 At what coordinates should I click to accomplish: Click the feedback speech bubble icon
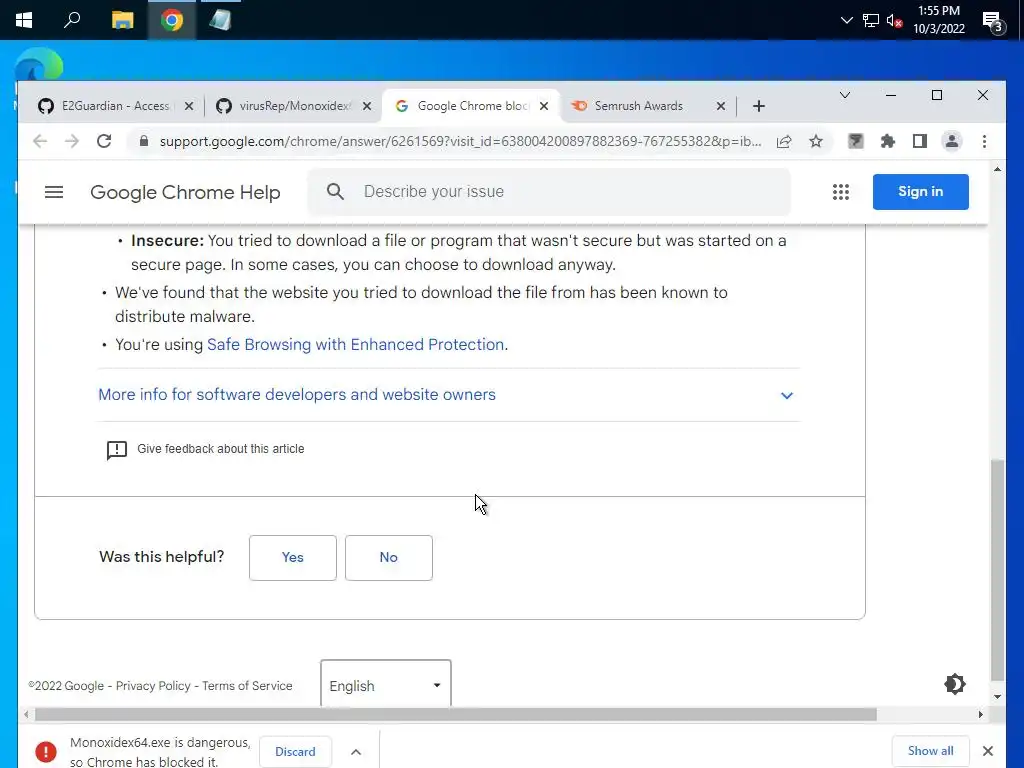click(116, 450)
